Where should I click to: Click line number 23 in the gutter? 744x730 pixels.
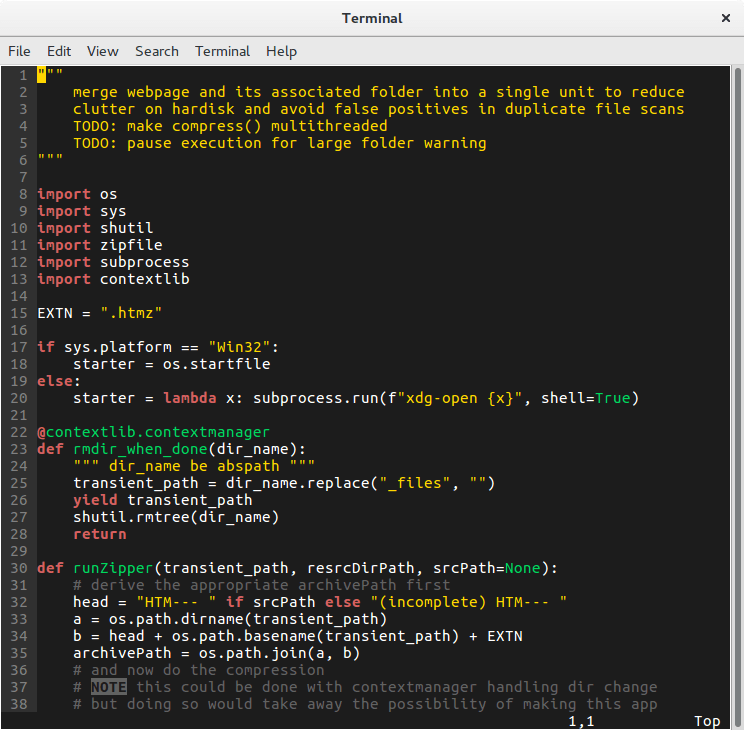[x=19, y=449]
